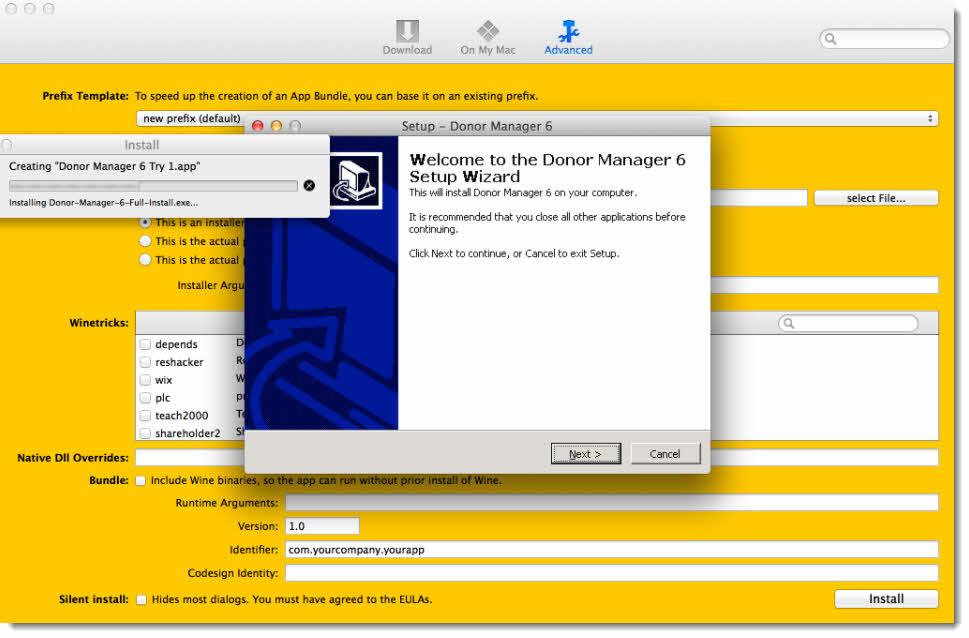Open the Prefix Template dropdown
The height and width of the screenshot is (638, 969).
[x=536, y=118]
